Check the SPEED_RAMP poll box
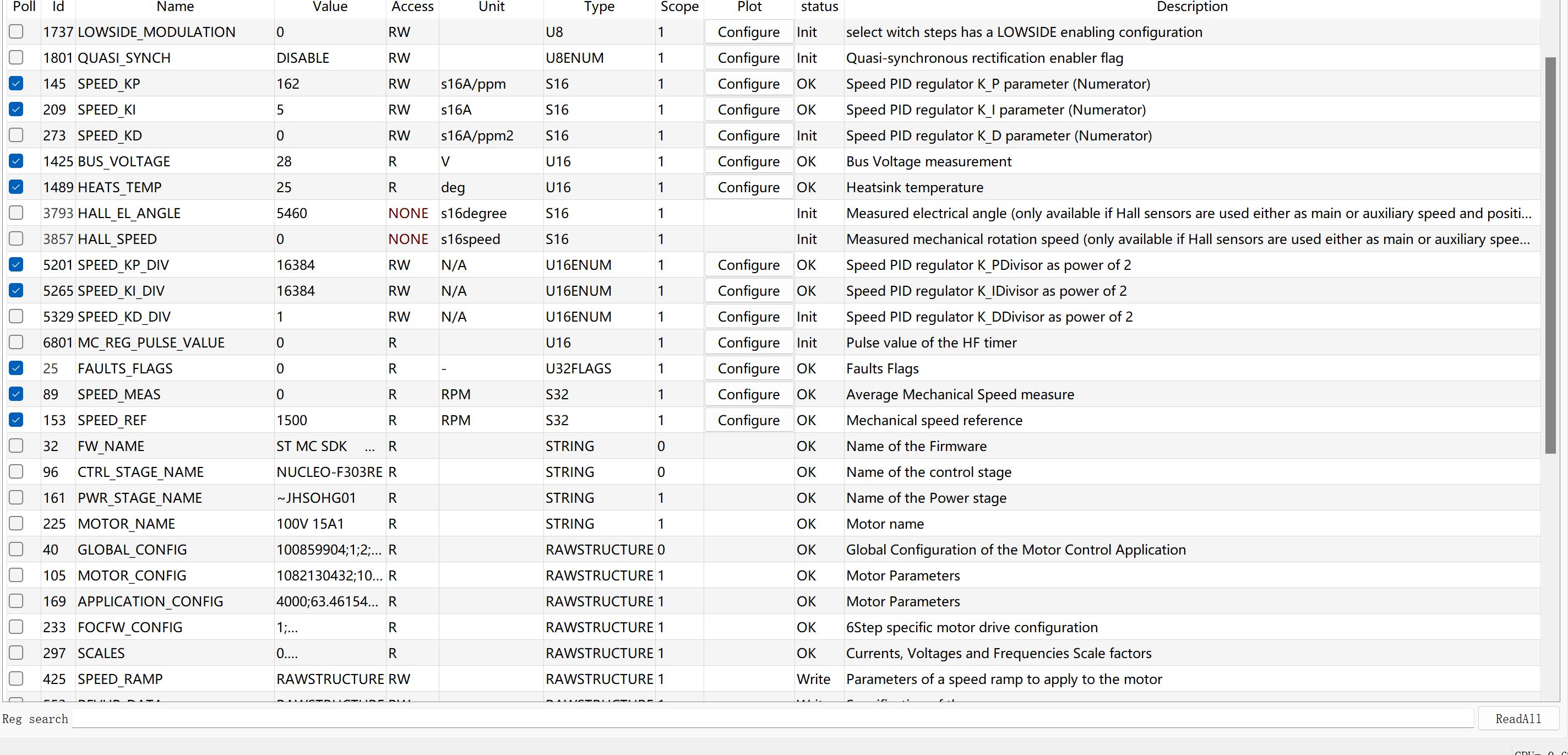 click(17, 679)
